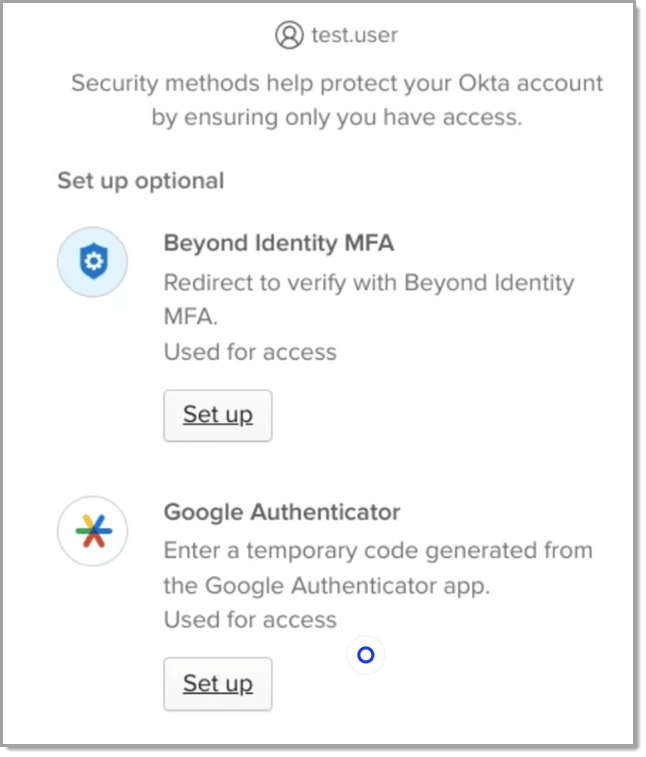Click "Redirect to verify with Beyond Identity" text
The height and width of the screenshot is (757, 646).
(x=369, y=282)
